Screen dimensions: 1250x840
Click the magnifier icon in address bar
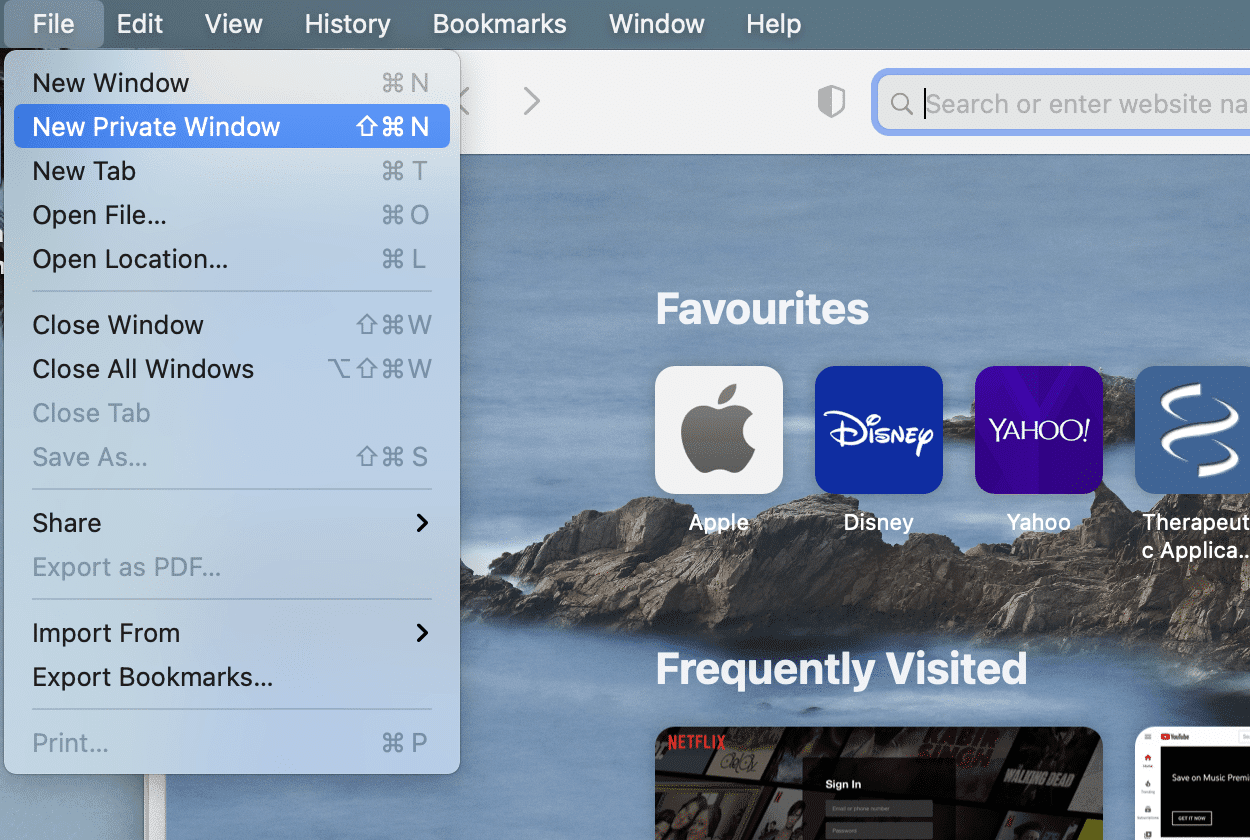(x=901, y=103)
